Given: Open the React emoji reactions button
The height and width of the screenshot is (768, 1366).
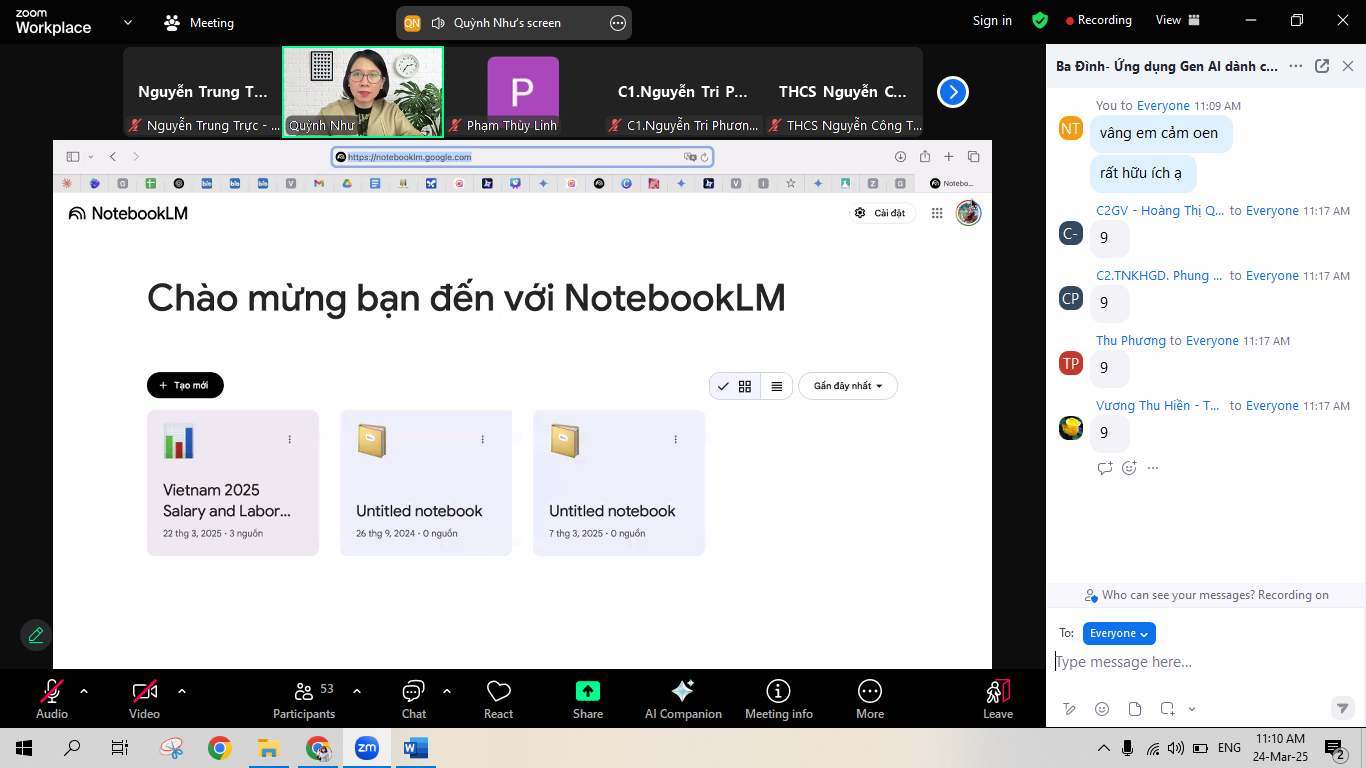Looking at the screenshot, I should click(x=498, y=692).
